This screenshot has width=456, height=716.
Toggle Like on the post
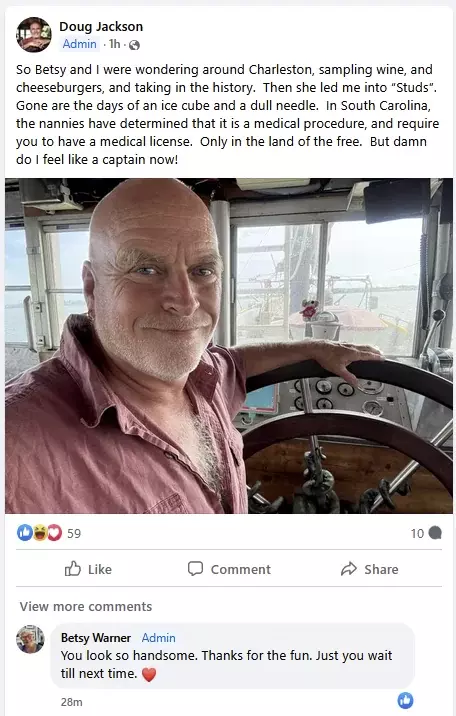pyautogui.click(x=88, y=569)
